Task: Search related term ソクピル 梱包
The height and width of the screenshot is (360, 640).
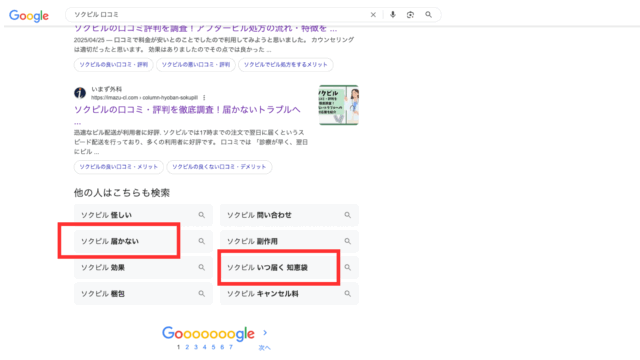Action: point(143,293)
